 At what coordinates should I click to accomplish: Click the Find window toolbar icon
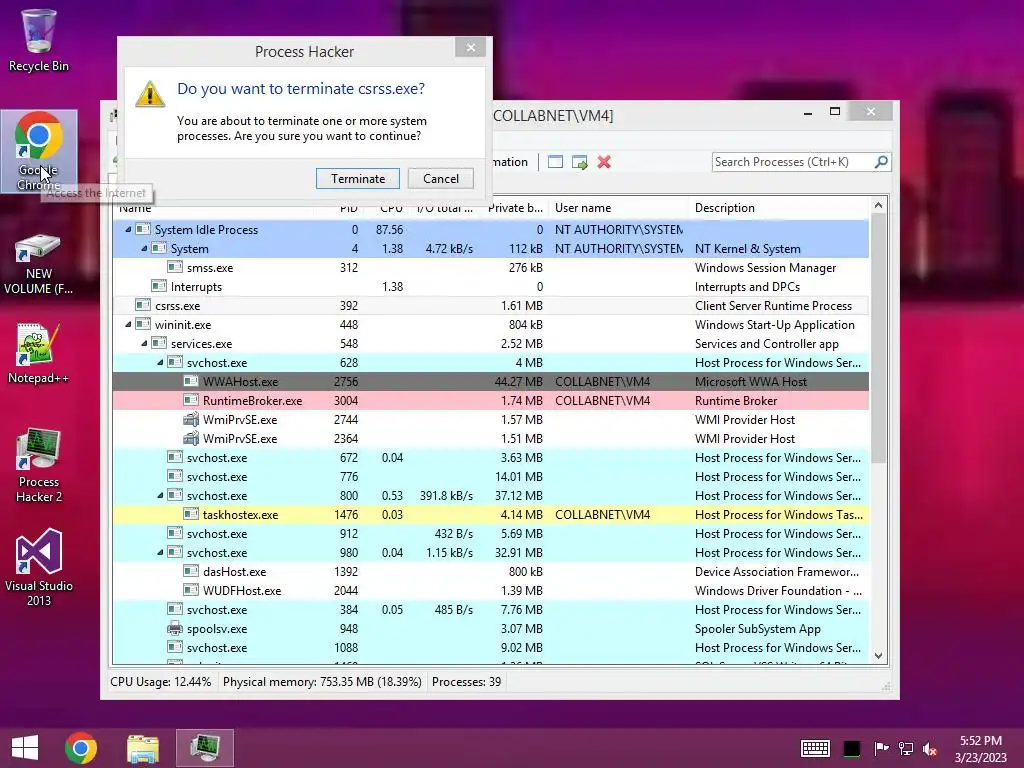point(555,162)
